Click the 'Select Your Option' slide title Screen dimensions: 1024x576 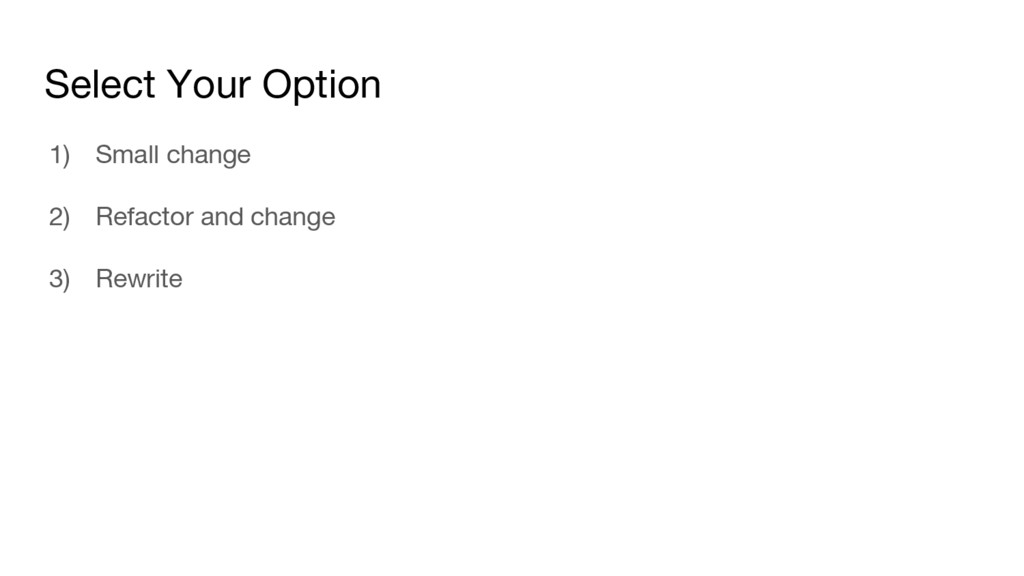point(212,85)
